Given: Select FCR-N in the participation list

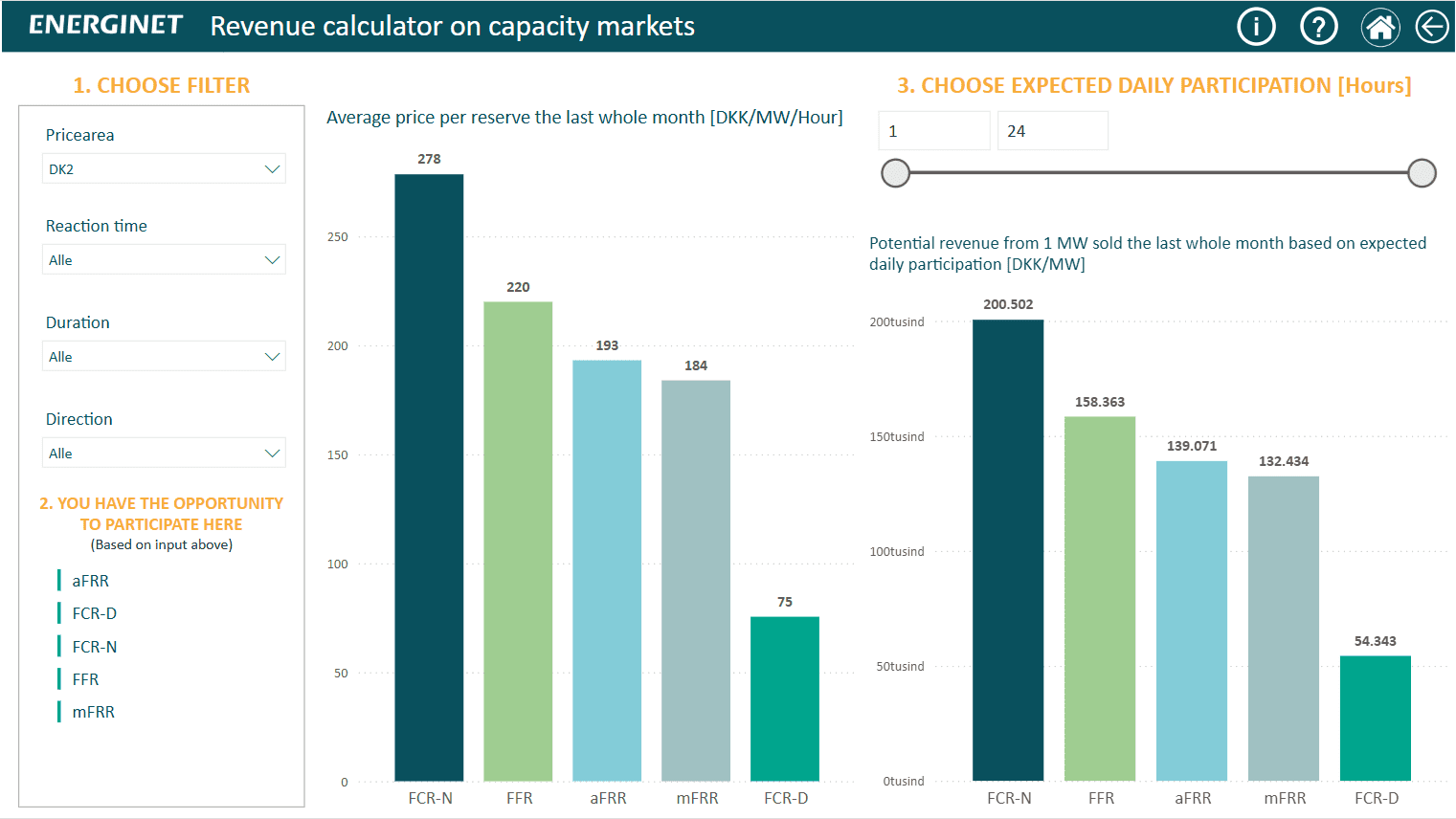Looking at the screenshot, I should coord(95,647).
